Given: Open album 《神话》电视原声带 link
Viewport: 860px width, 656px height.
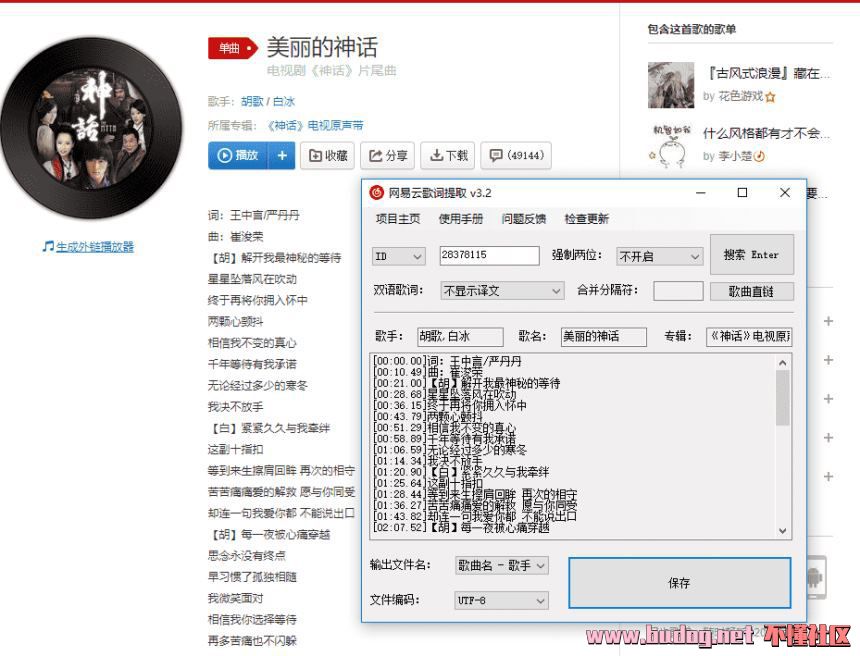Looking at the screenshot, I should coord(315,126).
